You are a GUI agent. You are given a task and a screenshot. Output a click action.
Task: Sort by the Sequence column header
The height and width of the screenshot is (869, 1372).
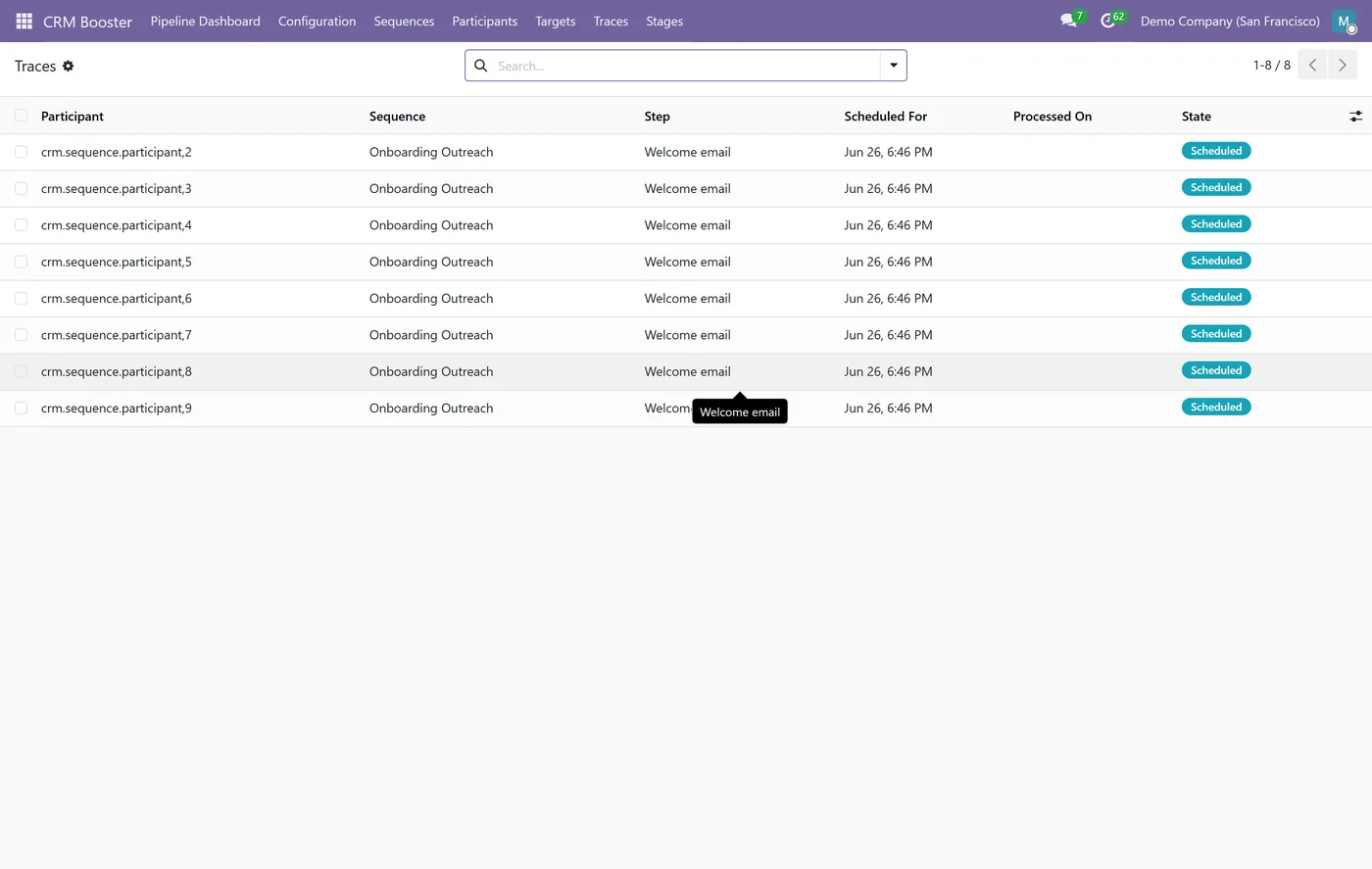(398, 116)
